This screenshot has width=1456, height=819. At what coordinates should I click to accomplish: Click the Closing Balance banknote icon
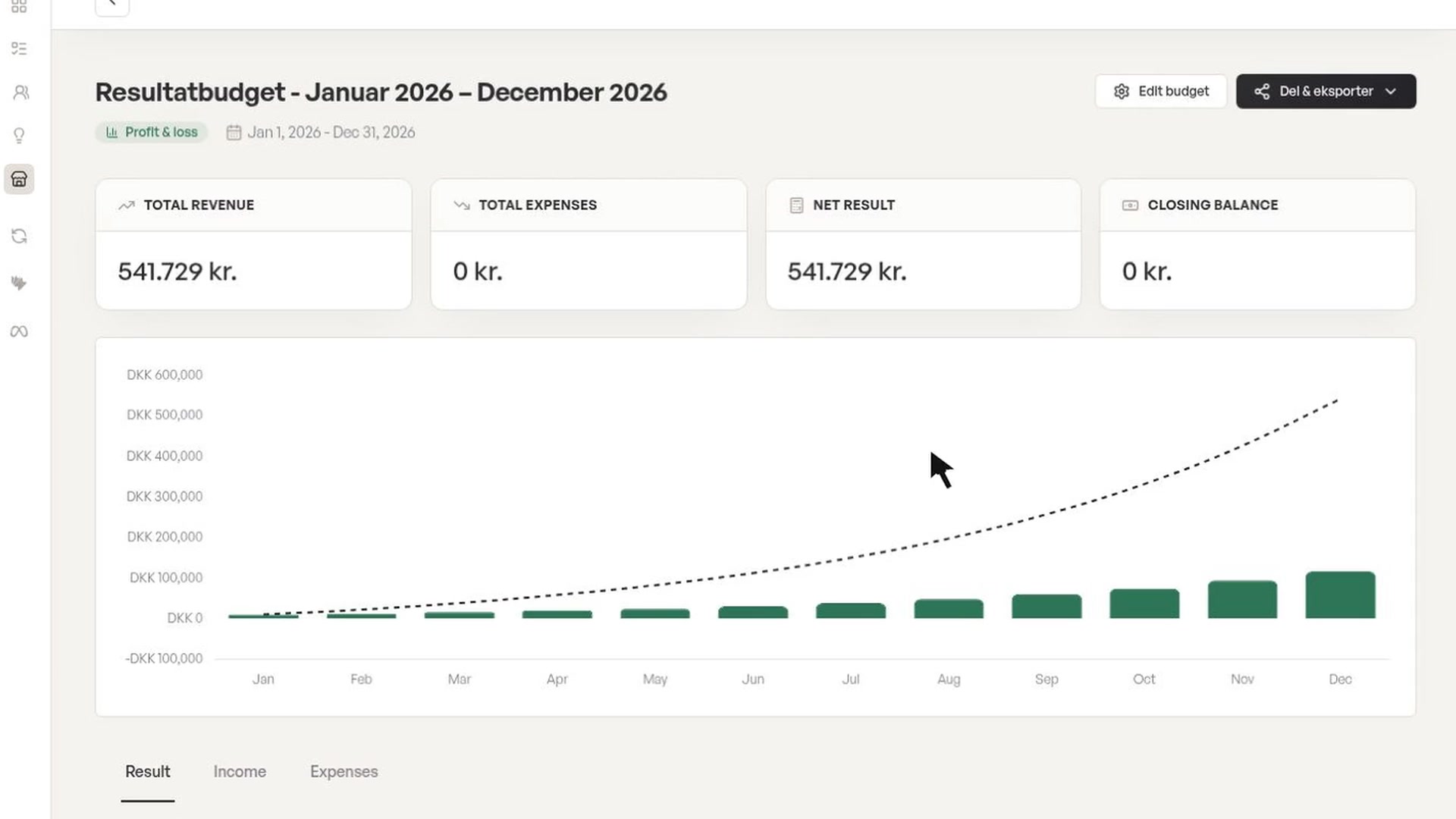[1130, 206]
